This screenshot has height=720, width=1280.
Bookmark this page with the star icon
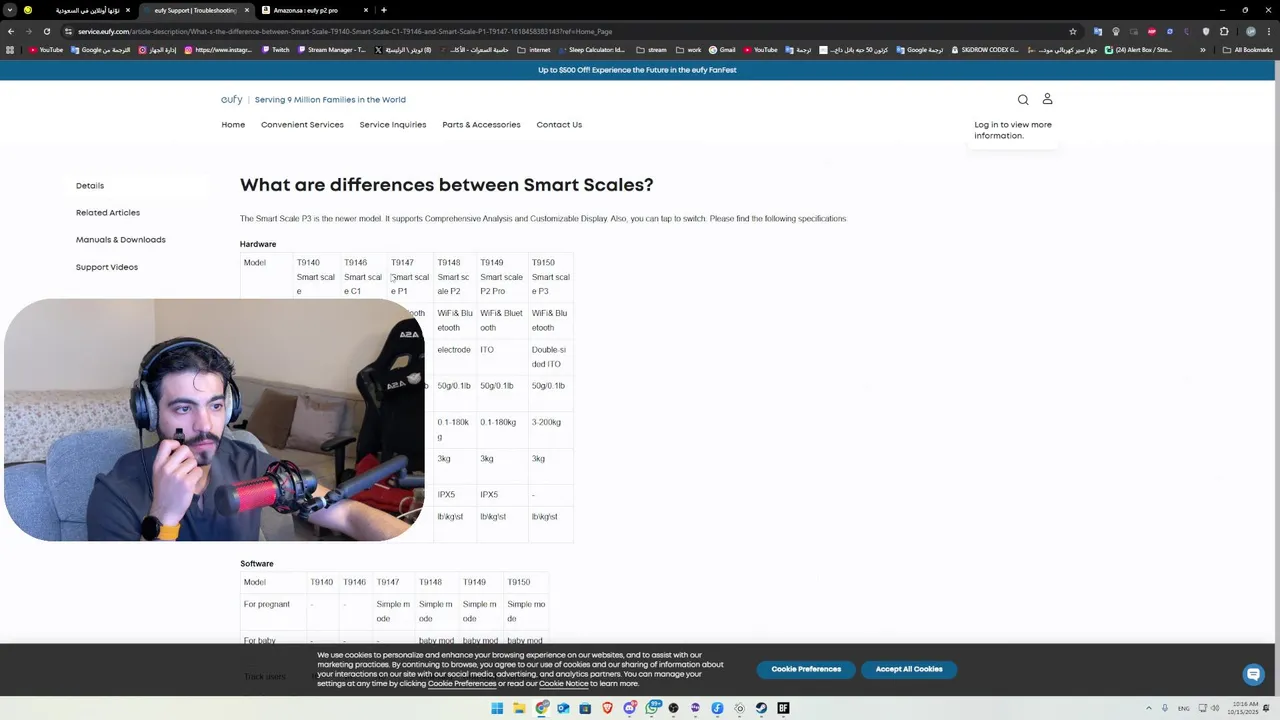[x=1073, y=31]
